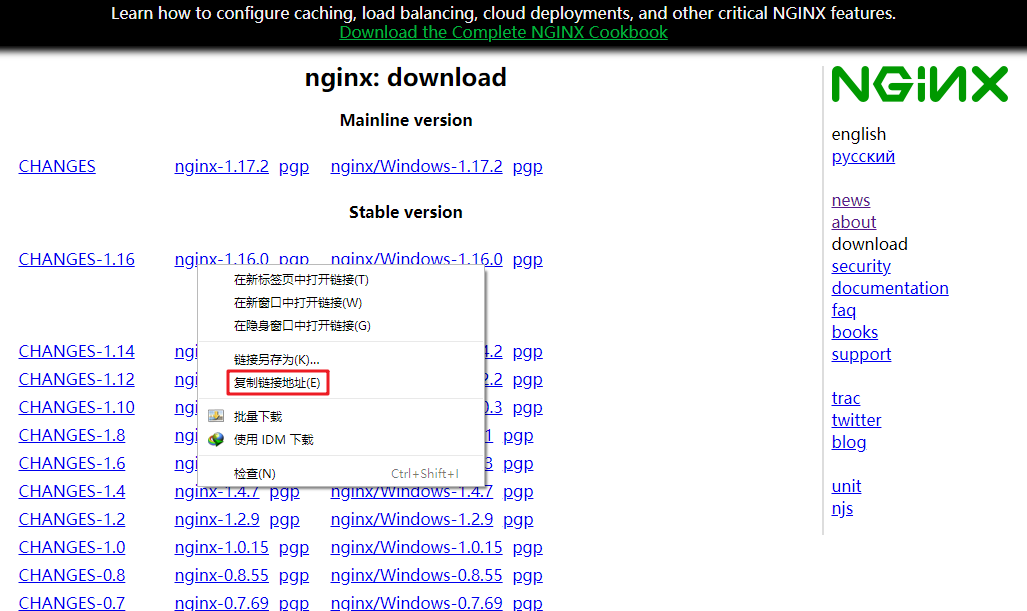Download nginx-1.17.2 source link

point(221,166)
